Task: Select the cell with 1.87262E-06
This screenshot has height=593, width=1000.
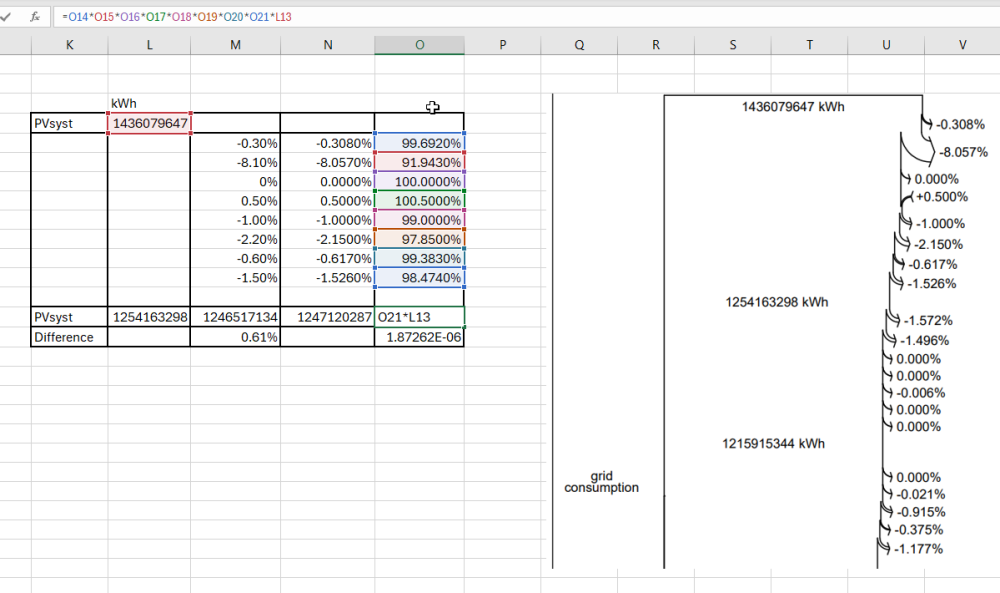Action: (419, 337)
